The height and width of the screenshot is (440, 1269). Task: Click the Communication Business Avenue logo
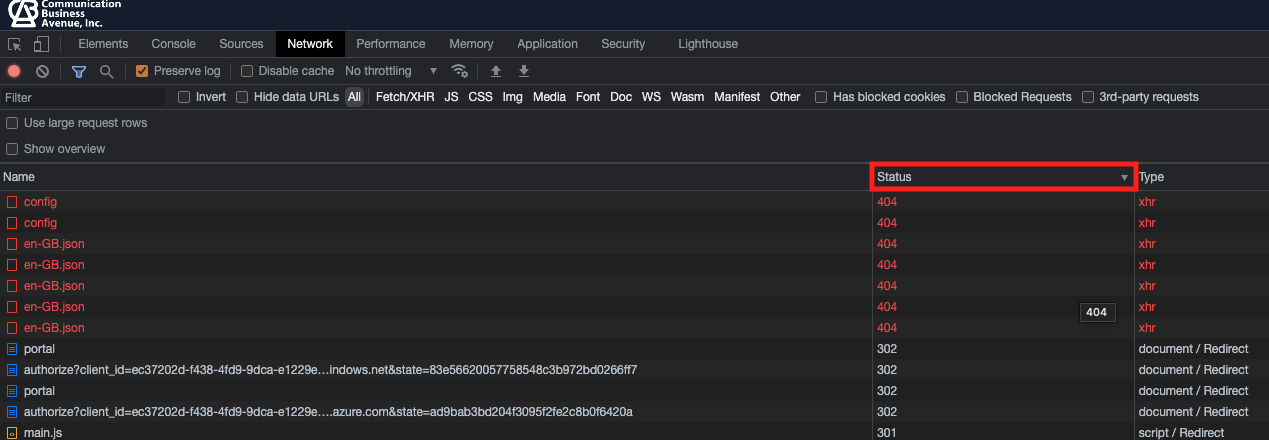tap(64, 13)
